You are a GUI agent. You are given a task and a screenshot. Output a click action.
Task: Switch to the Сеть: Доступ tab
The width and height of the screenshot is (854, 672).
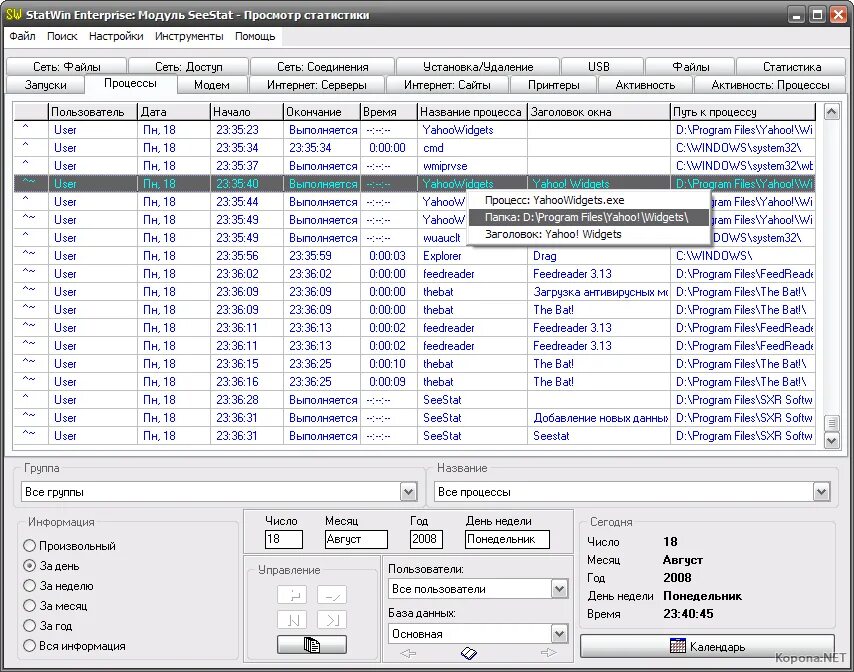pos(188,66)
